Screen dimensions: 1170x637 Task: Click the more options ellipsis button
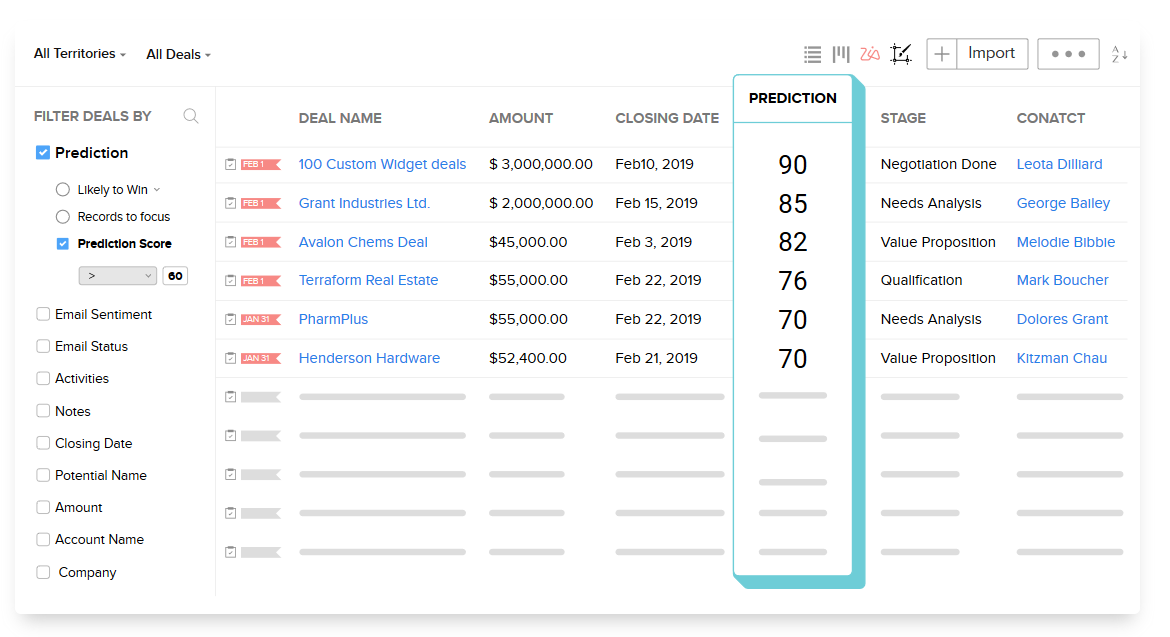click(x=1068, y=53)
